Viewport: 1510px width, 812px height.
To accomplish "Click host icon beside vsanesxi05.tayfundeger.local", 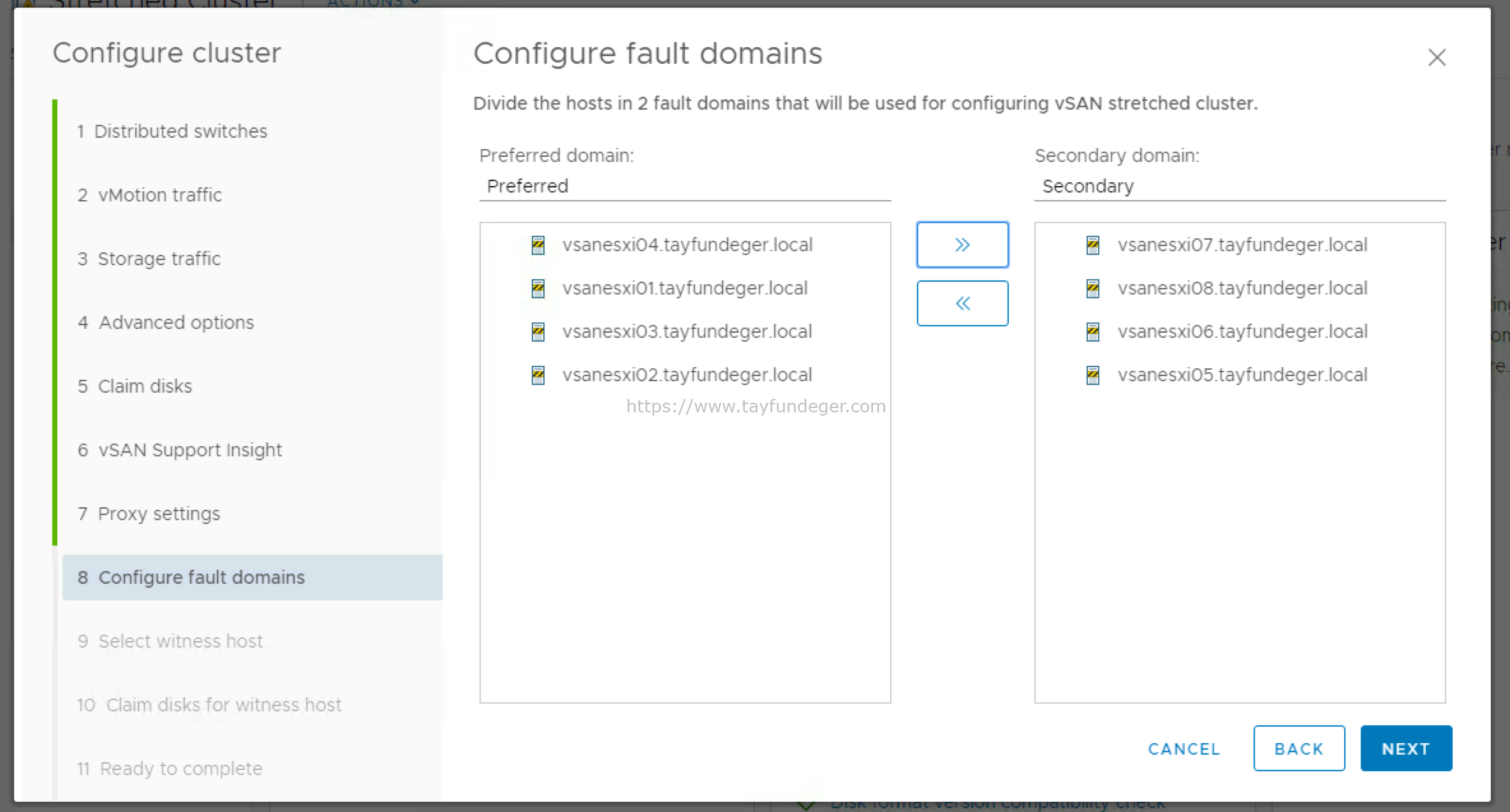I will [1093, 375].
